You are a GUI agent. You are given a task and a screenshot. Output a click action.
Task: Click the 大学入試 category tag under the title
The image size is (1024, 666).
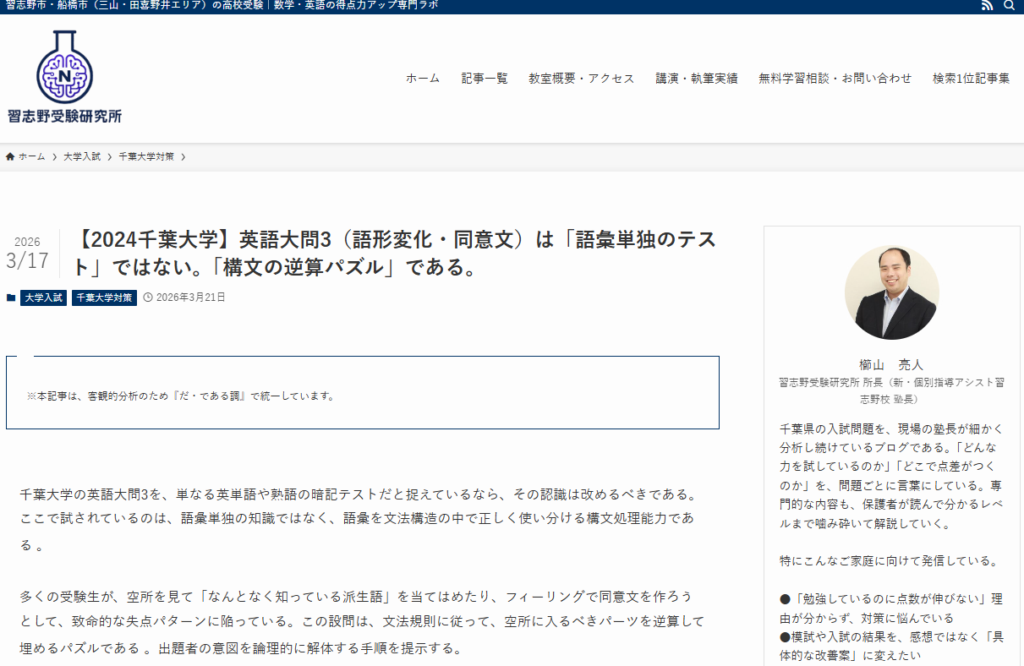[43, 298]
